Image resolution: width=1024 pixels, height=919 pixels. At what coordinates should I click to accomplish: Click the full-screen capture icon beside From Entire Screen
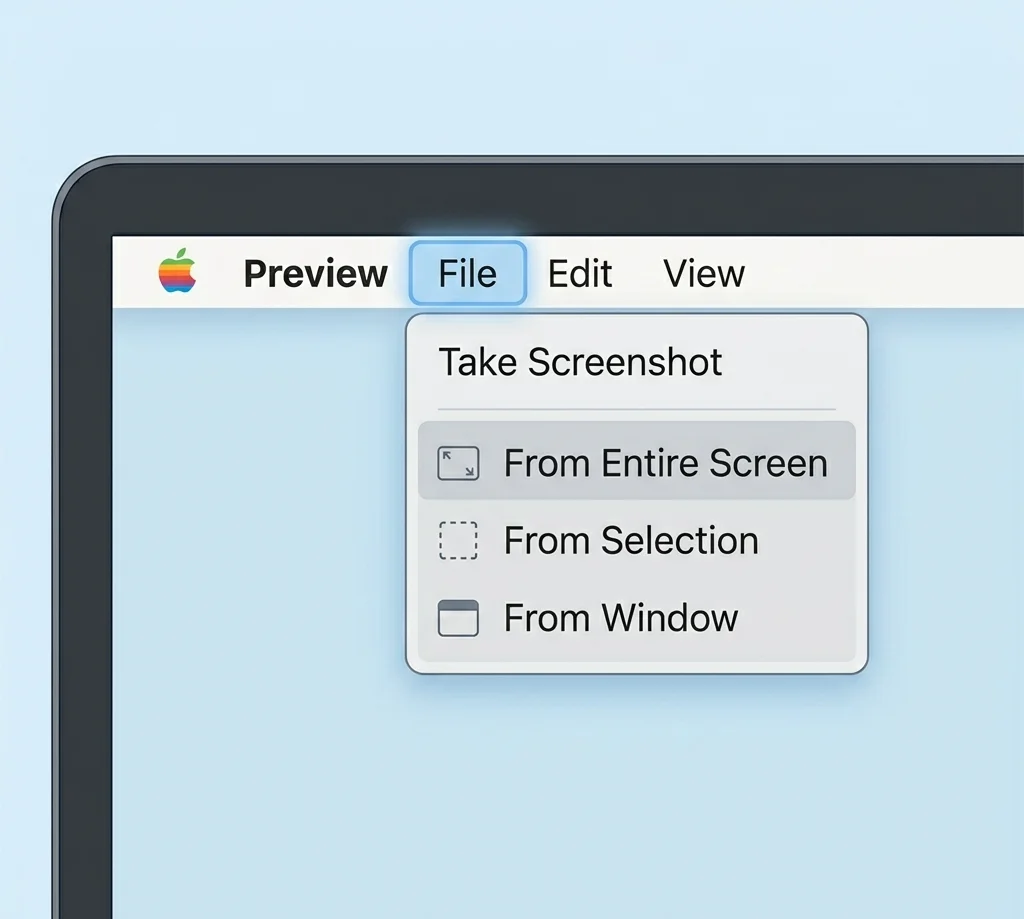[x=458, y=462]
